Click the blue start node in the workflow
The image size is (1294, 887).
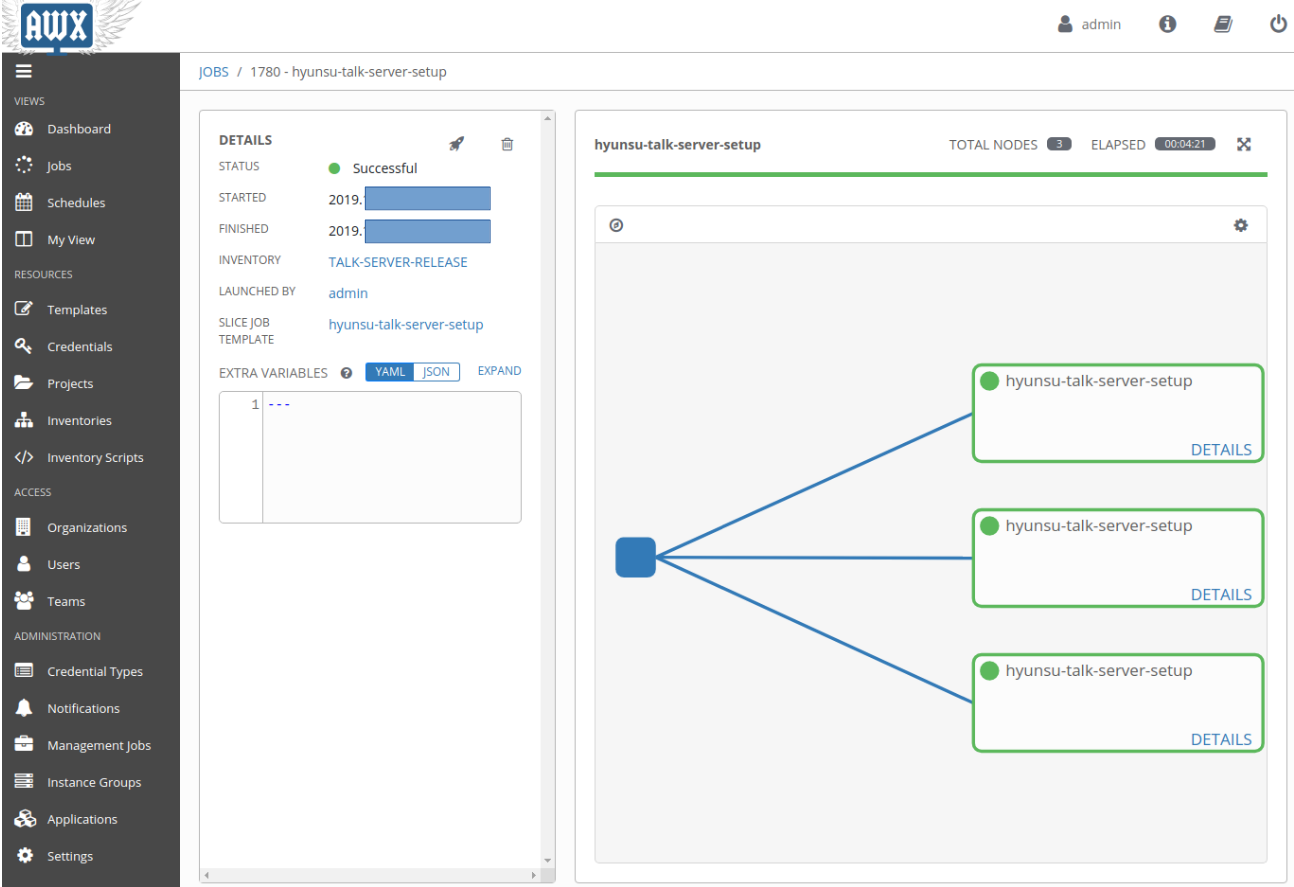635,557
